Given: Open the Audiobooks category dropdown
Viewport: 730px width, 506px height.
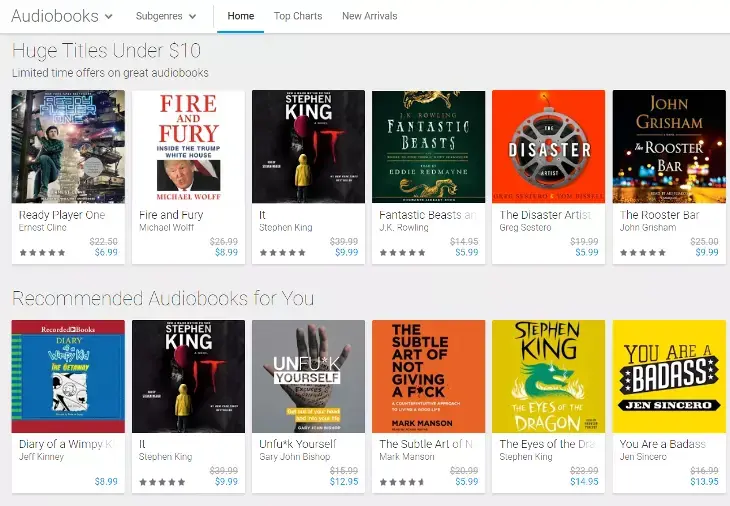Looking at the screenshot, I should click(x=62, y=16).
